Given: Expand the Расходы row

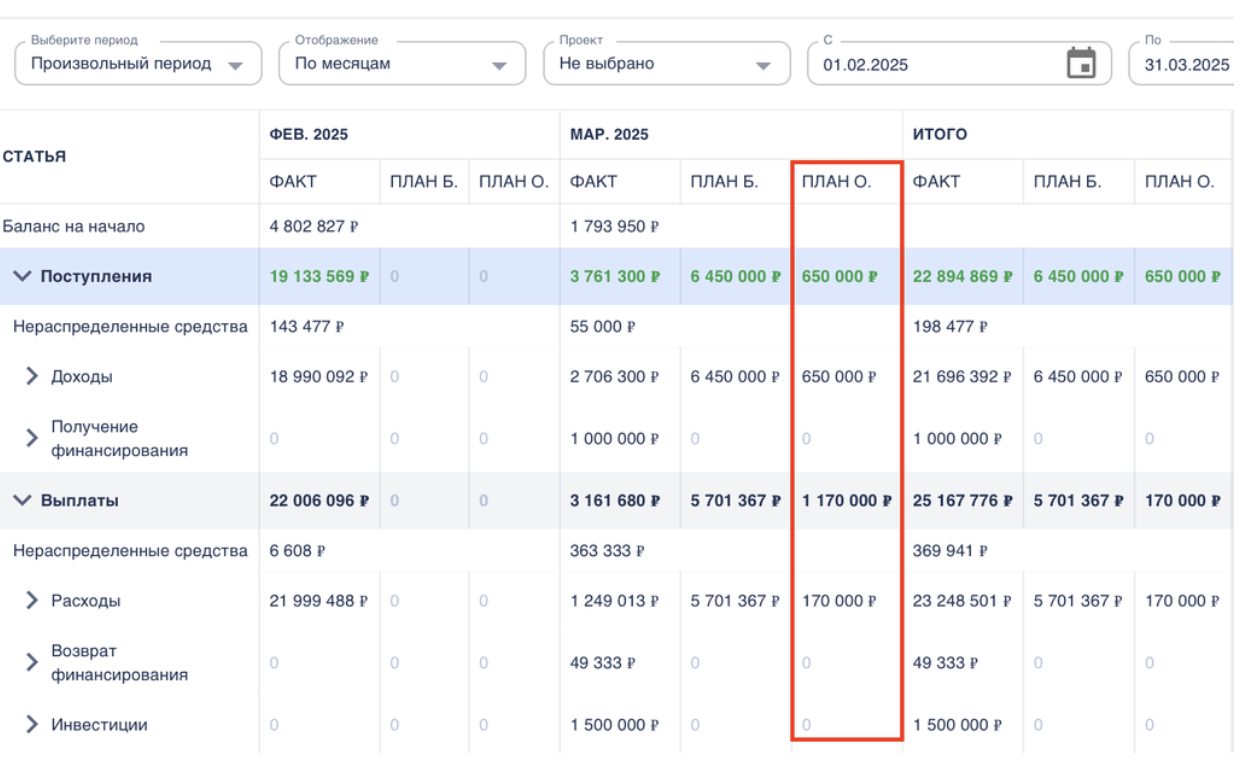Looking at the screenshot, I should click(x=32, y=601).
